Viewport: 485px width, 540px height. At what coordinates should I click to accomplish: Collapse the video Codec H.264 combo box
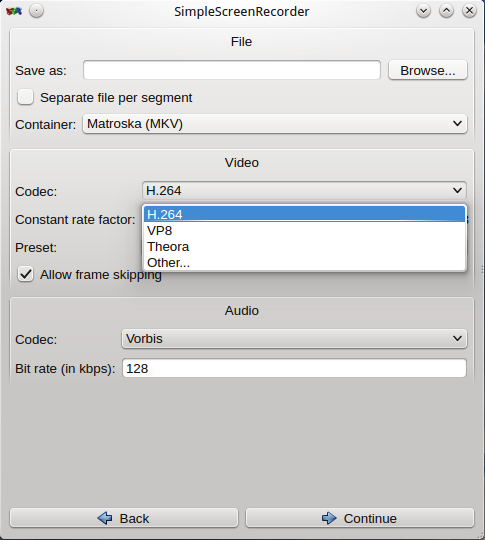[304, 190]
